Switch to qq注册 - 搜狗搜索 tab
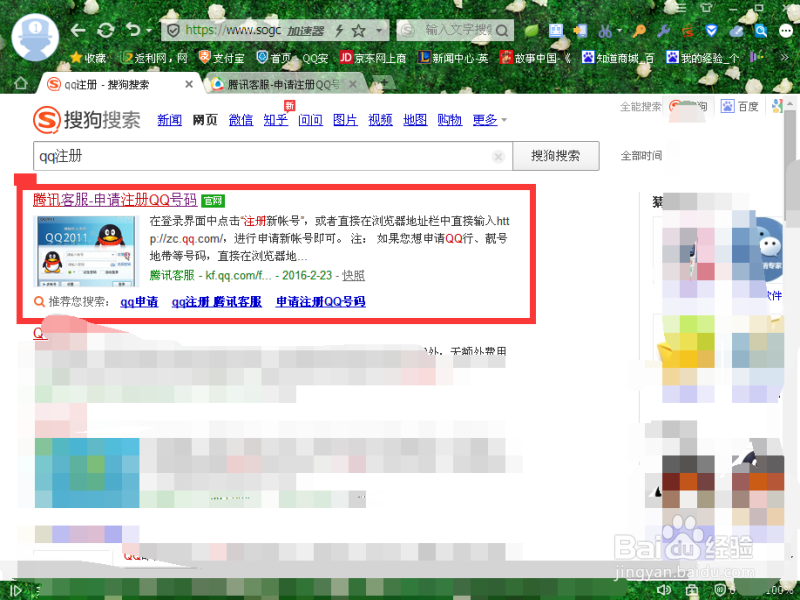The image size is (800, 600). [118, 84]
